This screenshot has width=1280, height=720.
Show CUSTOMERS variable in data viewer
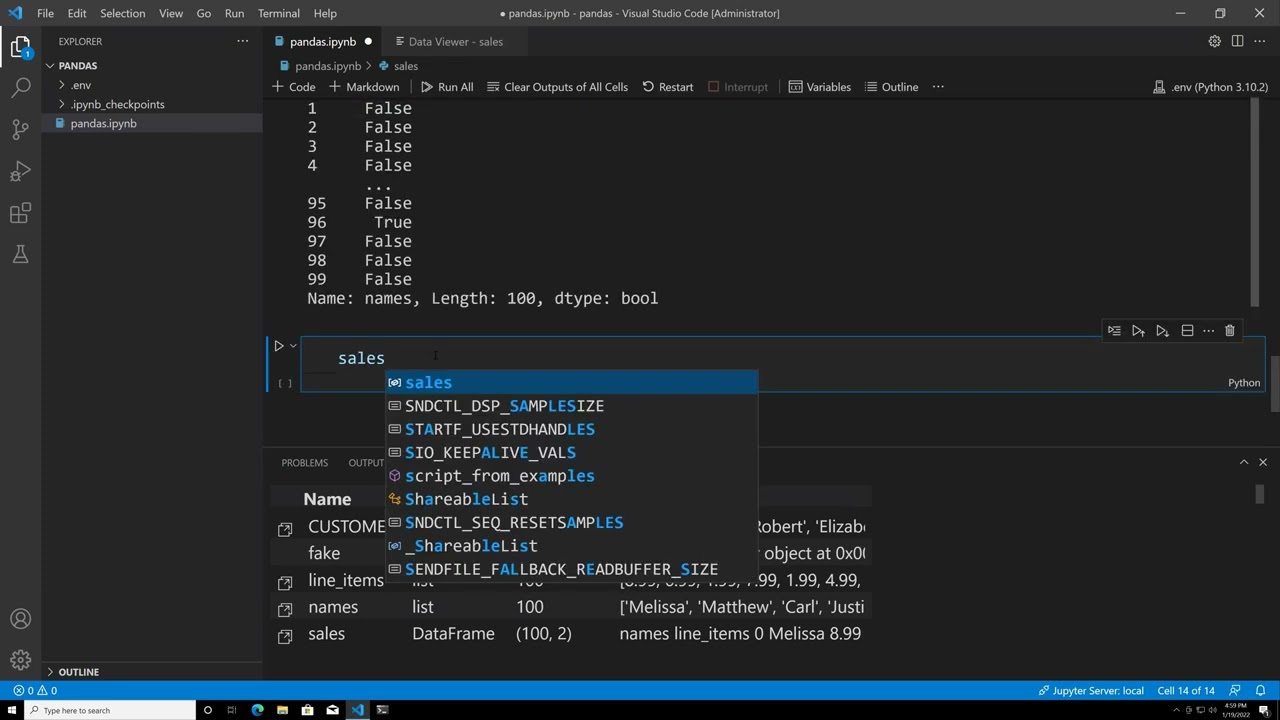pos(285,527)
